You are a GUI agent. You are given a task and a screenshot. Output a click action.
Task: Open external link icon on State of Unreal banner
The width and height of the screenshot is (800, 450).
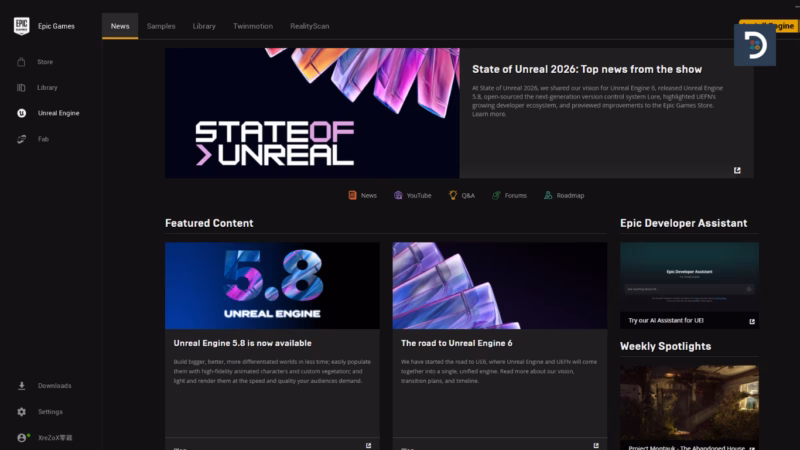737,170
